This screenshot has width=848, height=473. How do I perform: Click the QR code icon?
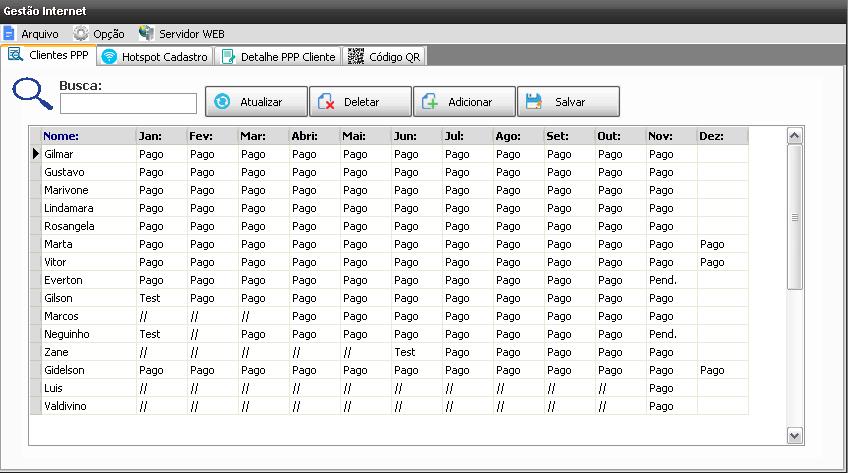click(355, 56)
